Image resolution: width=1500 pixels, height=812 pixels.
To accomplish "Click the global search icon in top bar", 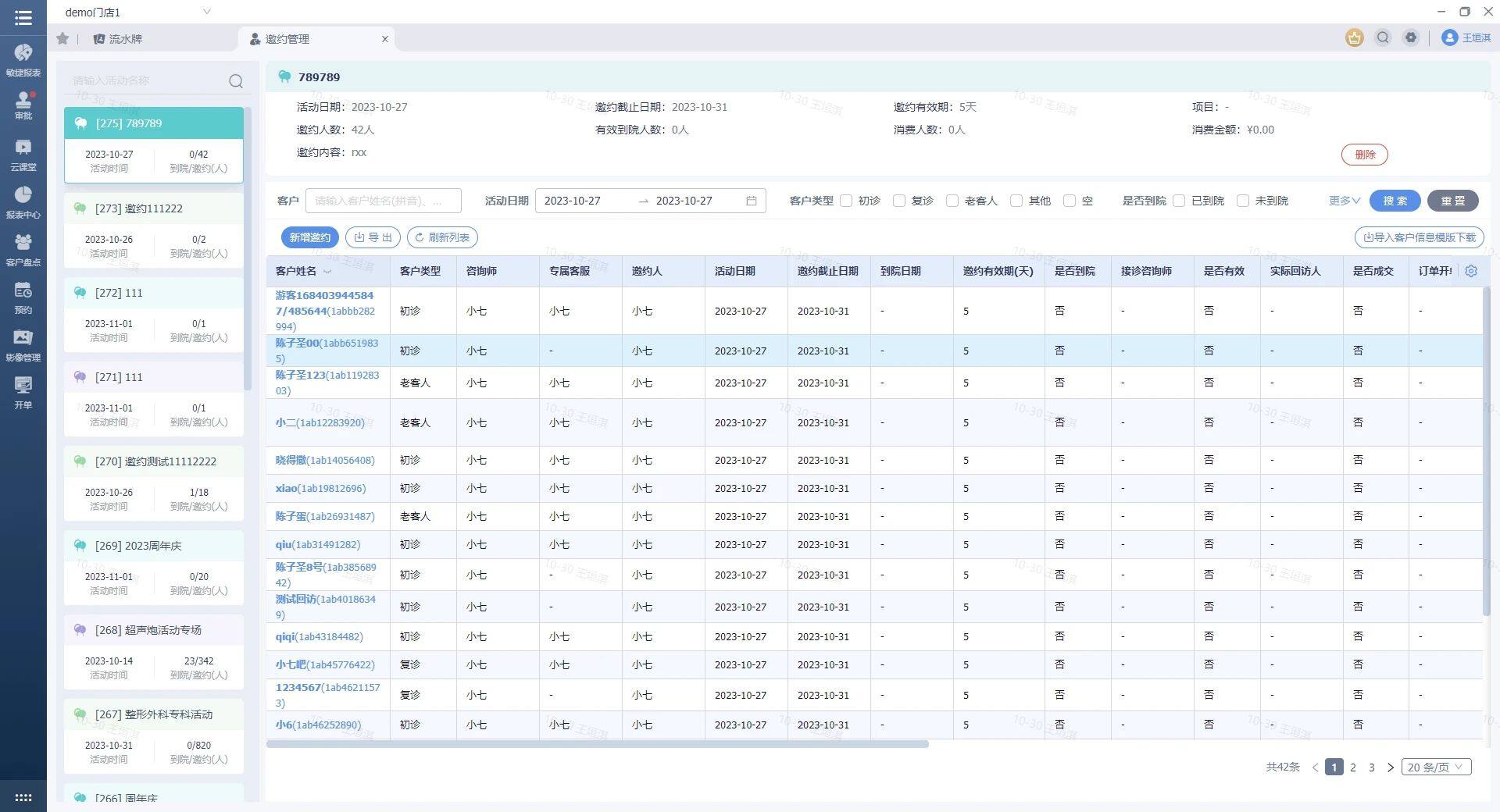I will (1383, 37).
